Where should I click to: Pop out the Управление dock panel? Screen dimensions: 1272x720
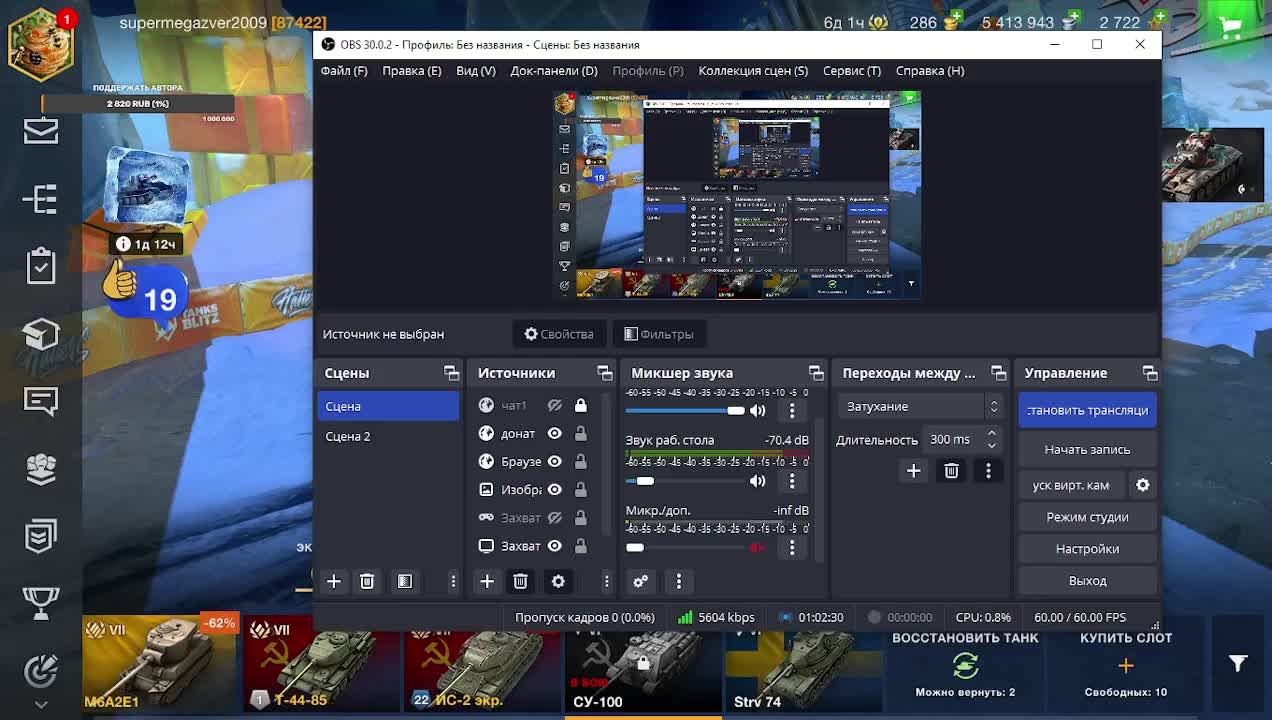tap(1150, 373)
